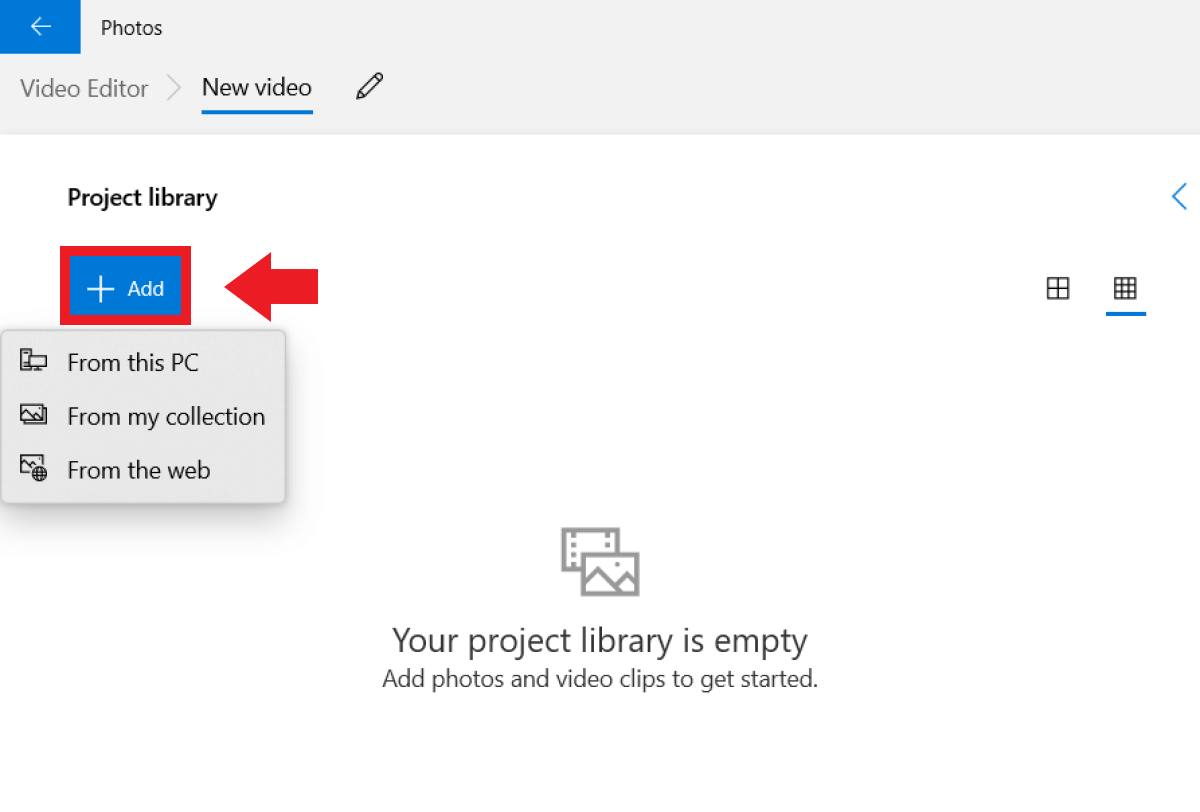Screen dimensions: 1200x812
Task: Switch to the medium thumbnails grid view
Action: tap(1057, 289)
